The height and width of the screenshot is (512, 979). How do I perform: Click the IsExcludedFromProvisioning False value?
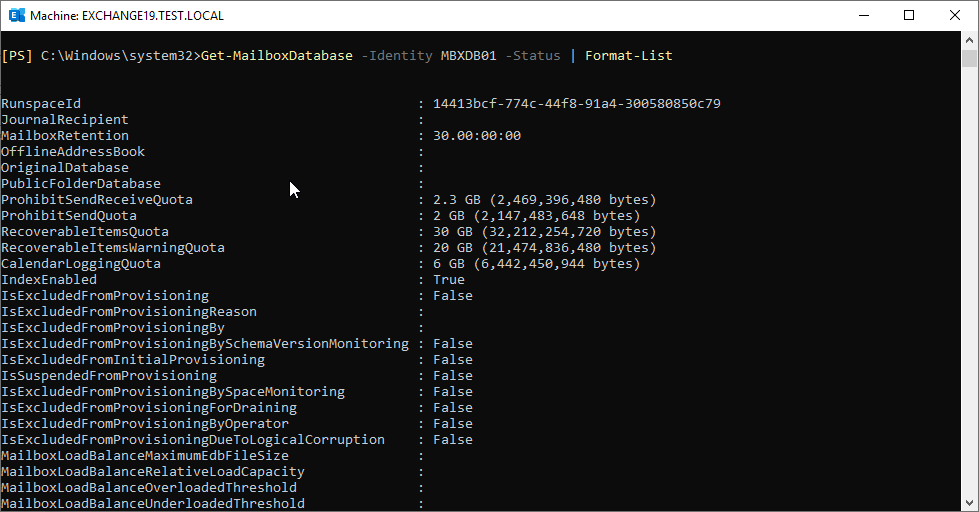453,296
